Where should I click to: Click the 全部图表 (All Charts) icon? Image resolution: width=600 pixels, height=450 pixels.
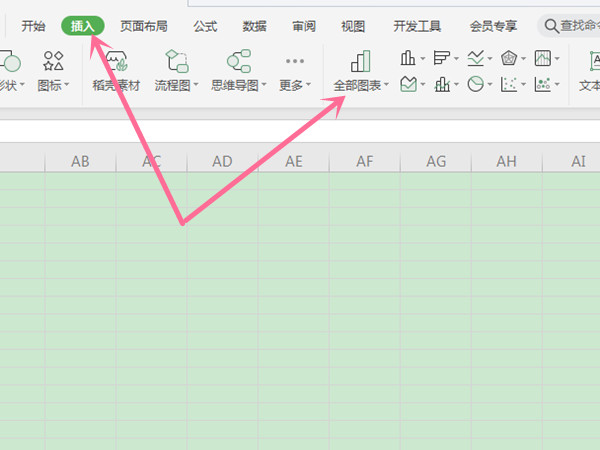pos(360,62)
